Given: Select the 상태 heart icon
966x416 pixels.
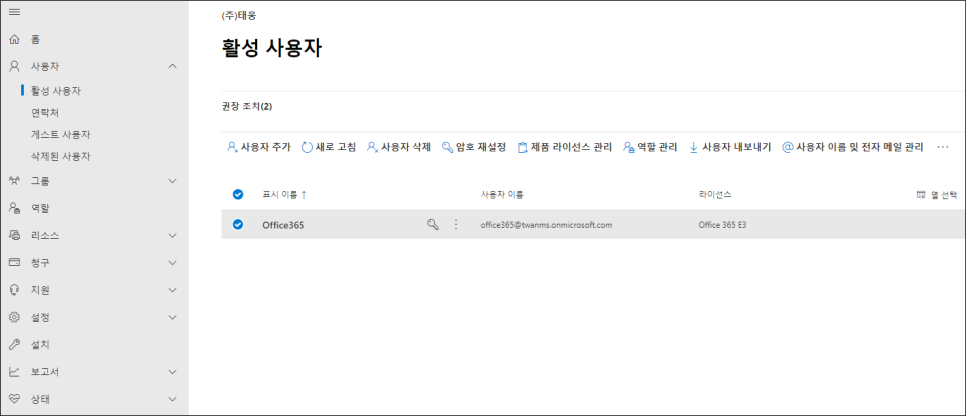Looking at the screenshot, I should coord(14,399).
